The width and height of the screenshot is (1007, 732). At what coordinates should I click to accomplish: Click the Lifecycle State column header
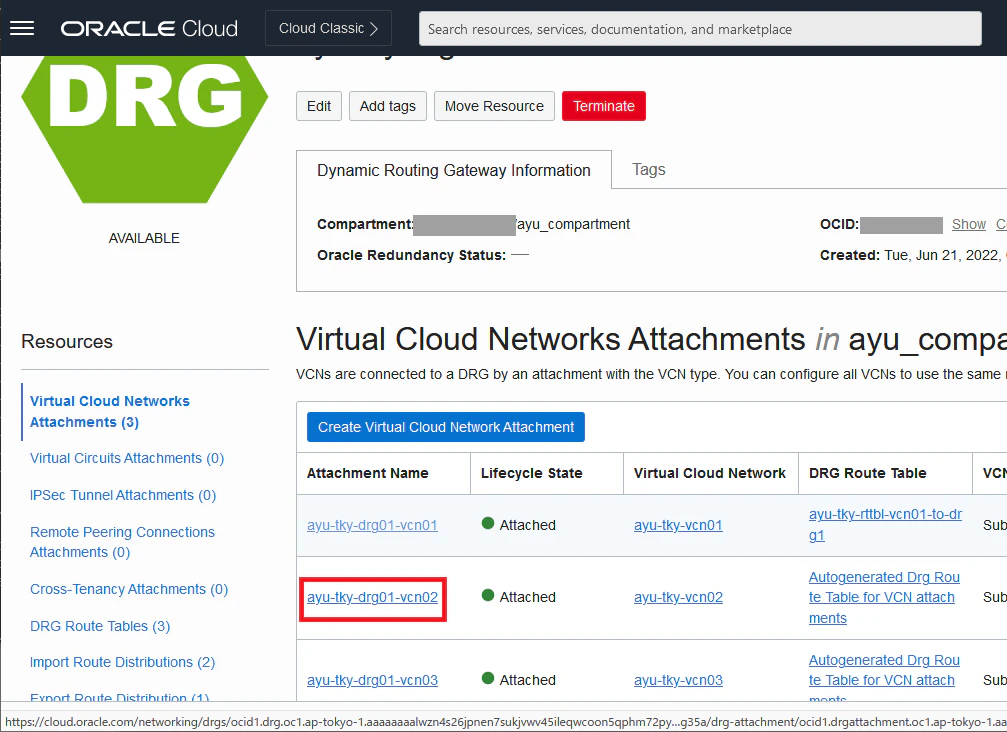coord(531,473)
